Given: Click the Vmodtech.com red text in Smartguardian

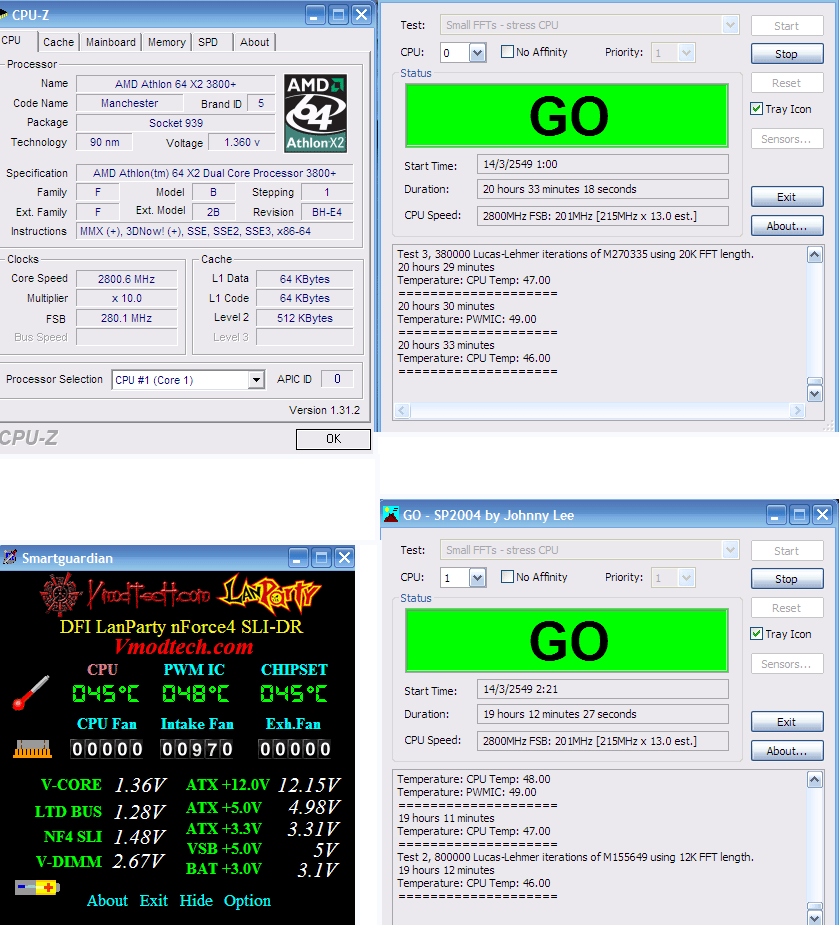Looking at the screenshot, I should coord(184,647).
